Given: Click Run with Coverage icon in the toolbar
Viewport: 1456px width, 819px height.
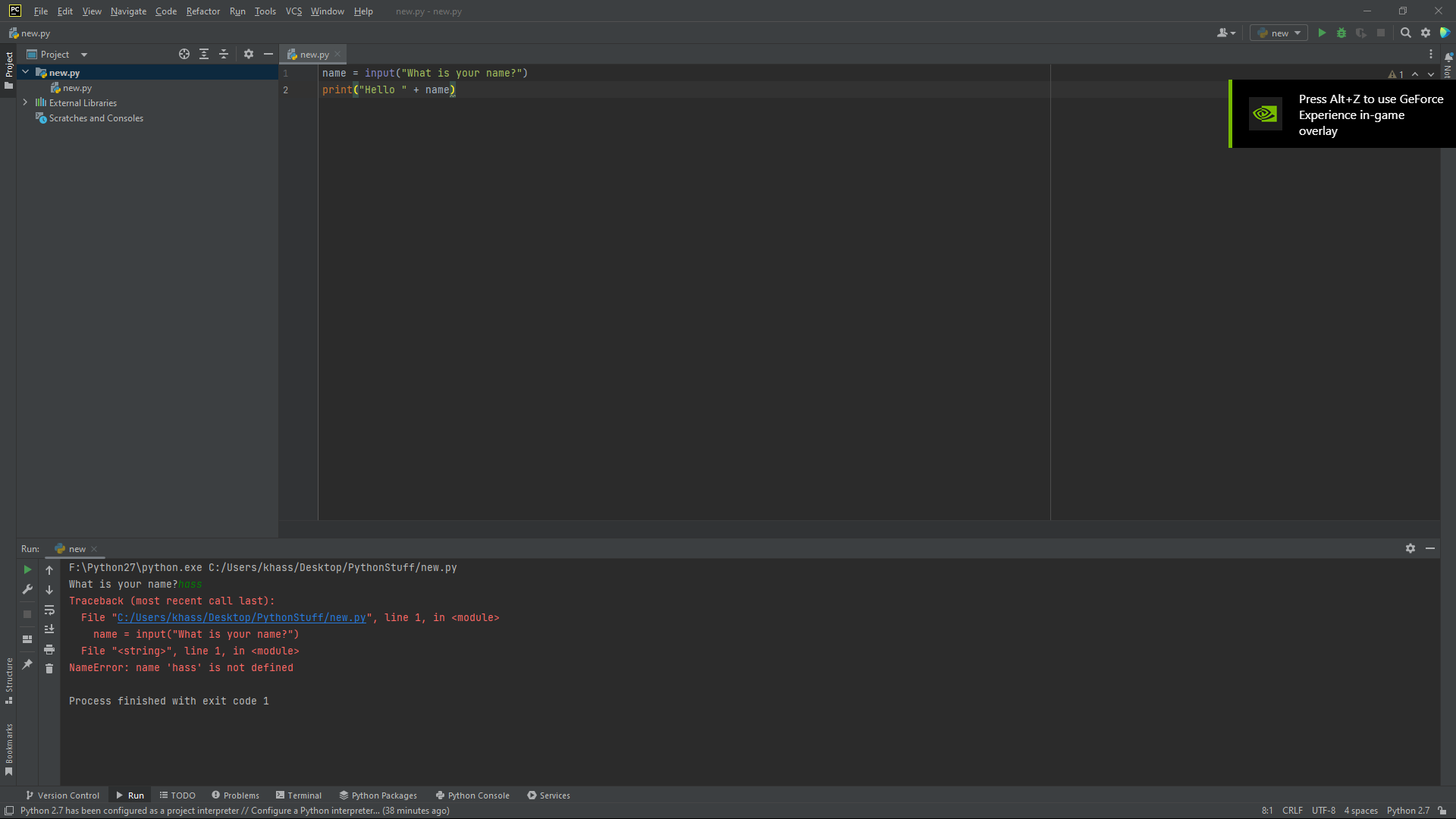Looking at the screenshot, I should pos(1361,33).
